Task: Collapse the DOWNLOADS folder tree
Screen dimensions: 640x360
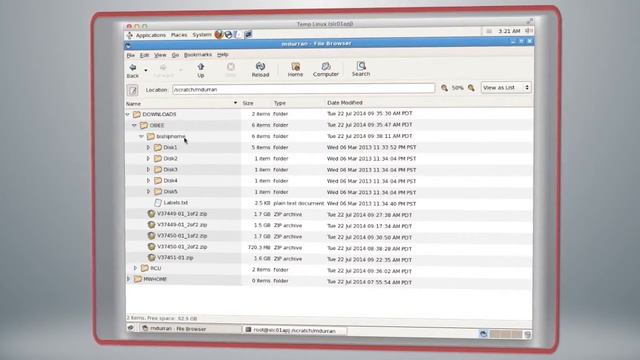Action: [128, 115]
